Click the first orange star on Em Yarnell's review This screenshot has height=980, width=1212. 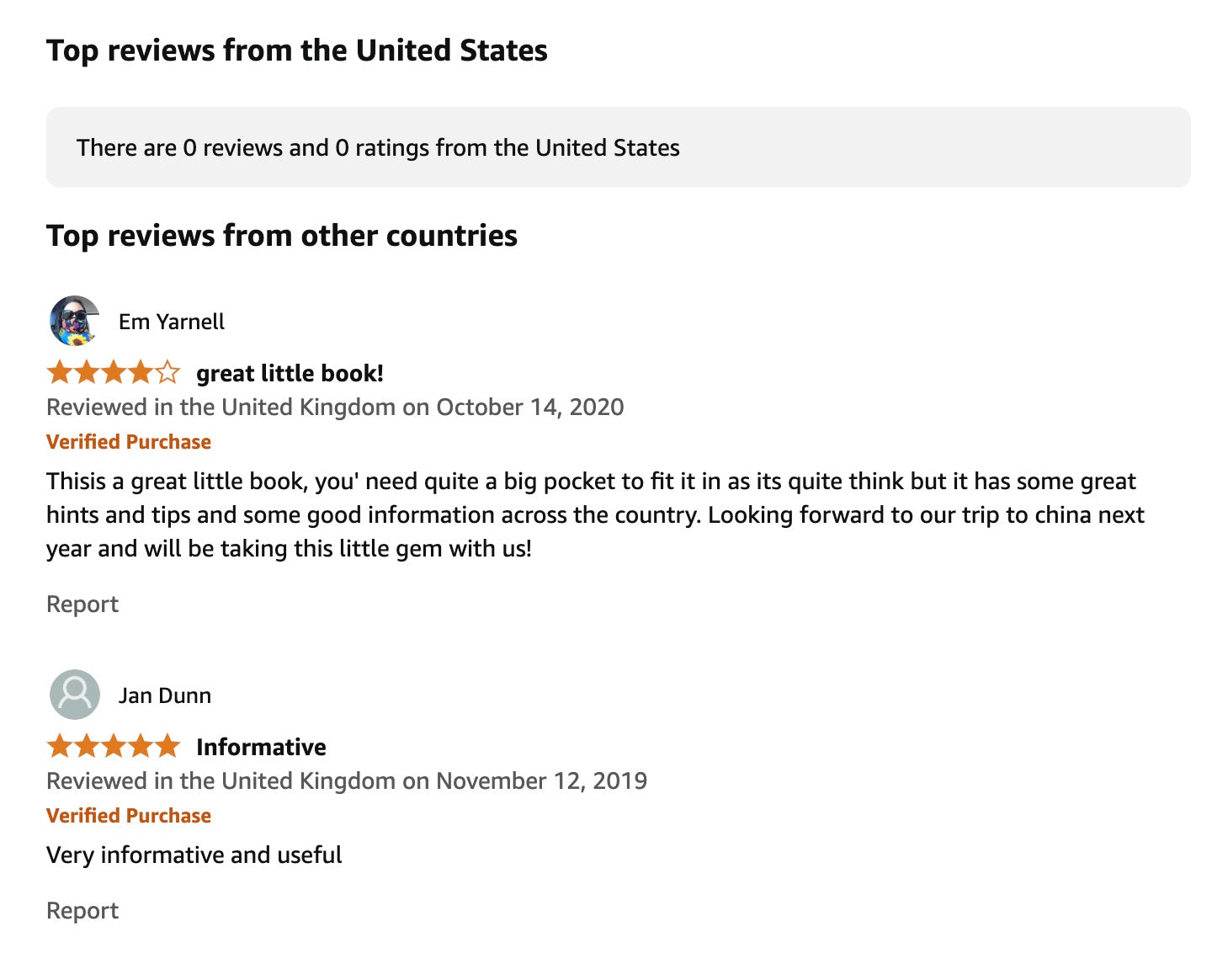(60, 372)
